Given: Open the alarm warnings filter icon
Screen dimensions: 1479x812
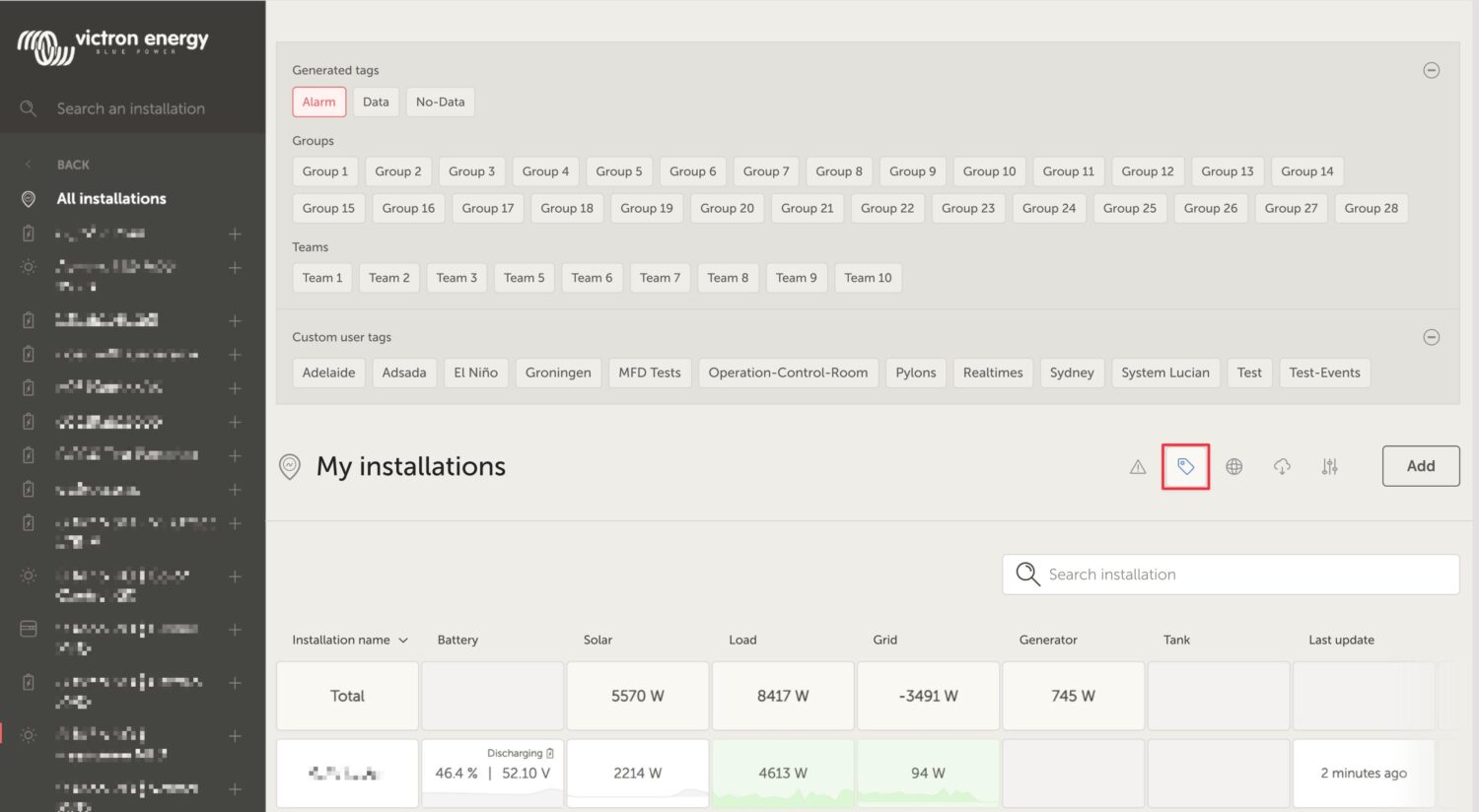Looking at the screenshot, I should [x=1136, y=466].
